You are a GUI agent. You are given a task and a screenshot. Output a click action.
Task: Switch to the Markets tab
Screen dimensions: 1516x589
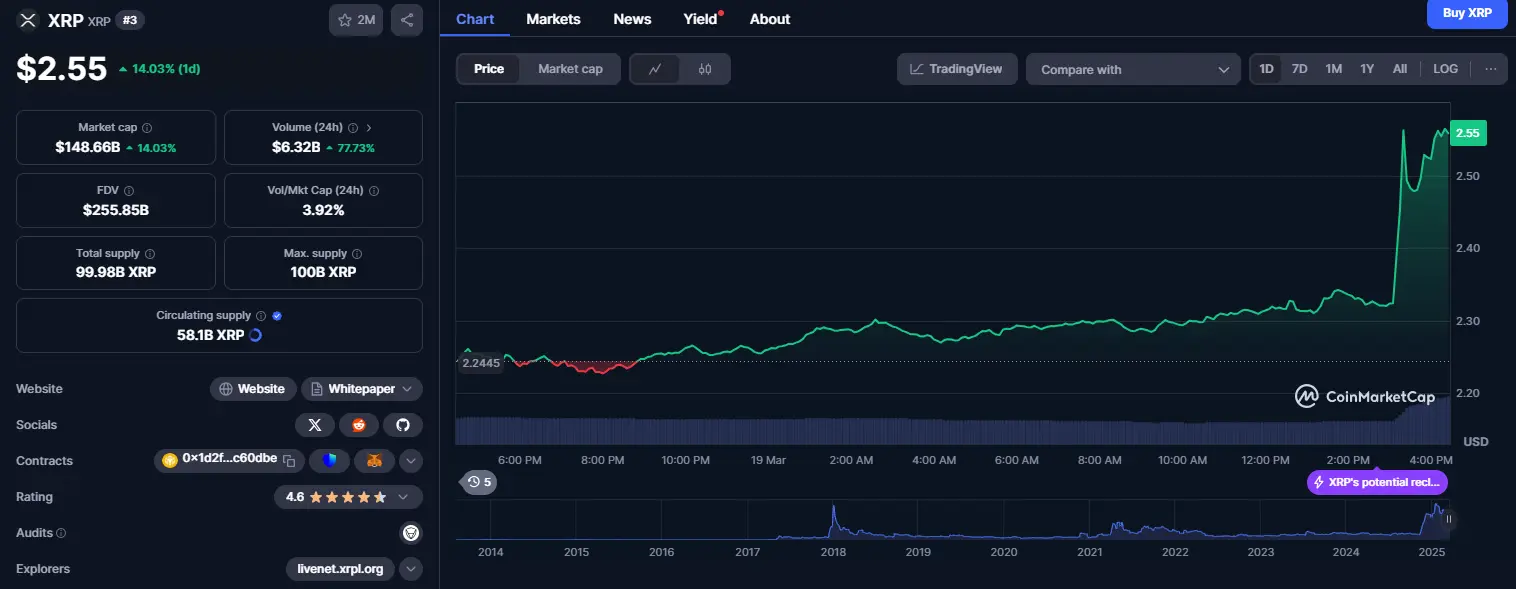point(553,19)
